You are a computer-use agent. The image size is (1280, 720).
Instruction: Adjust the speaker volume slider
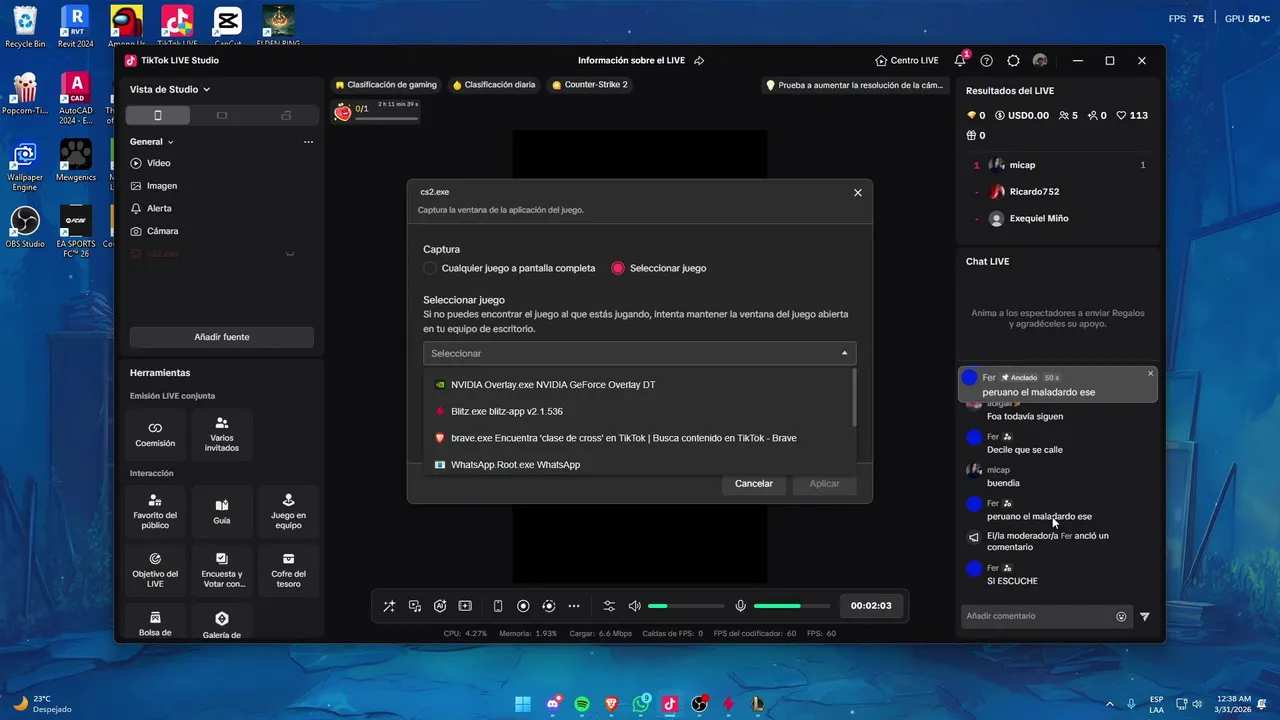click(x=686, y=606)
